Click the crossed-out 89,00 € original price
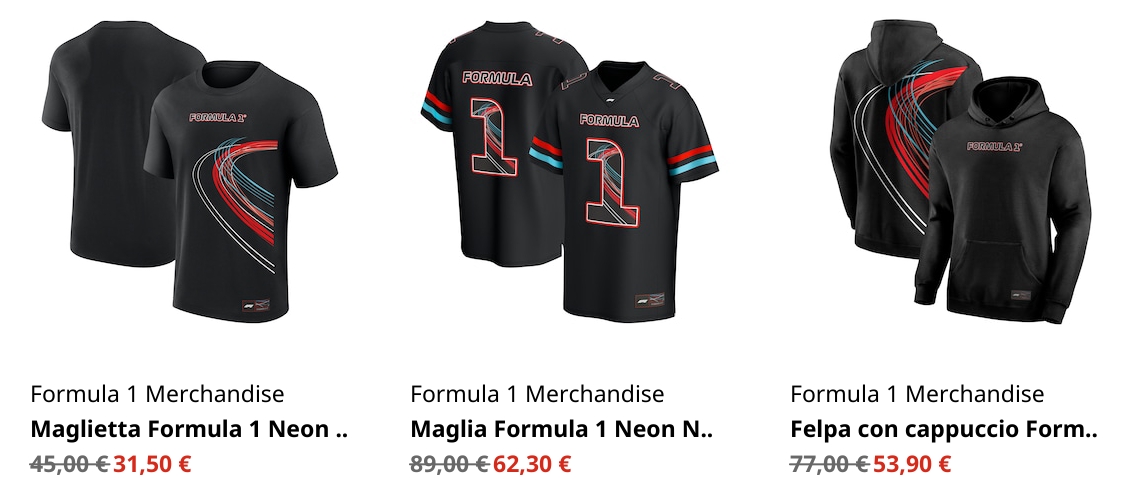The image size is (1140, 503). [x=449, y=464]
